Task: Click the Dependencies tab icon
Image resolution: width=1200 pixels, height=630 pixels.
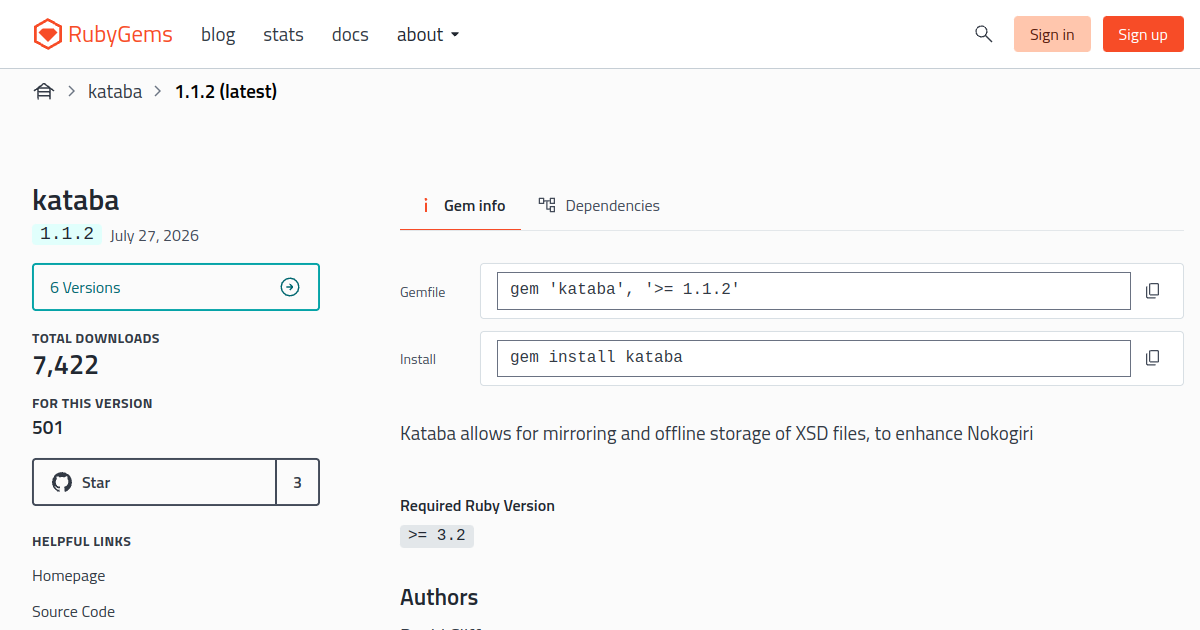Action: (x=547, y=205)
